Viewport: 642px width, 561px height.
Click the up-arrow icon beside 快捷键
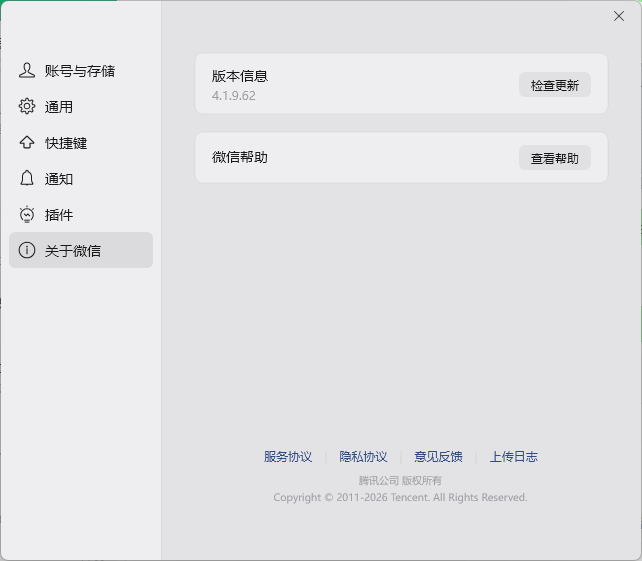(27, 143)
